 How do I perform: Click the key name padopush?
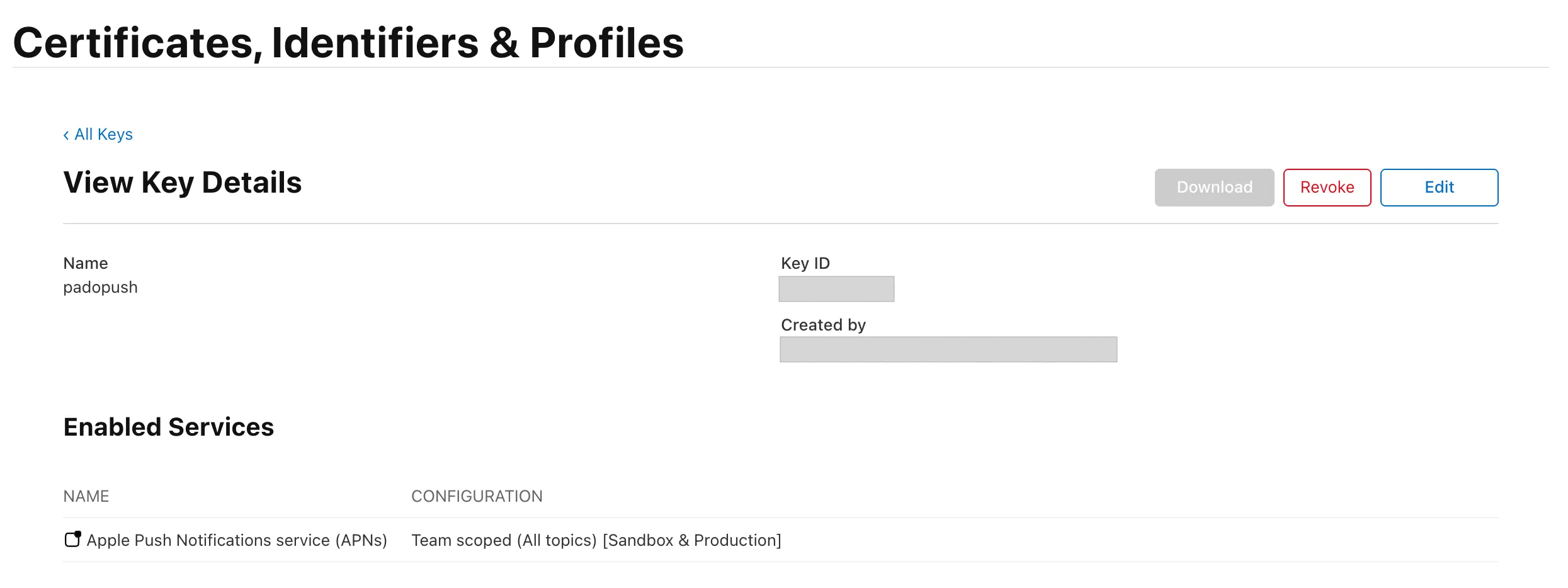pyautogui.click(x=100, y=288)
